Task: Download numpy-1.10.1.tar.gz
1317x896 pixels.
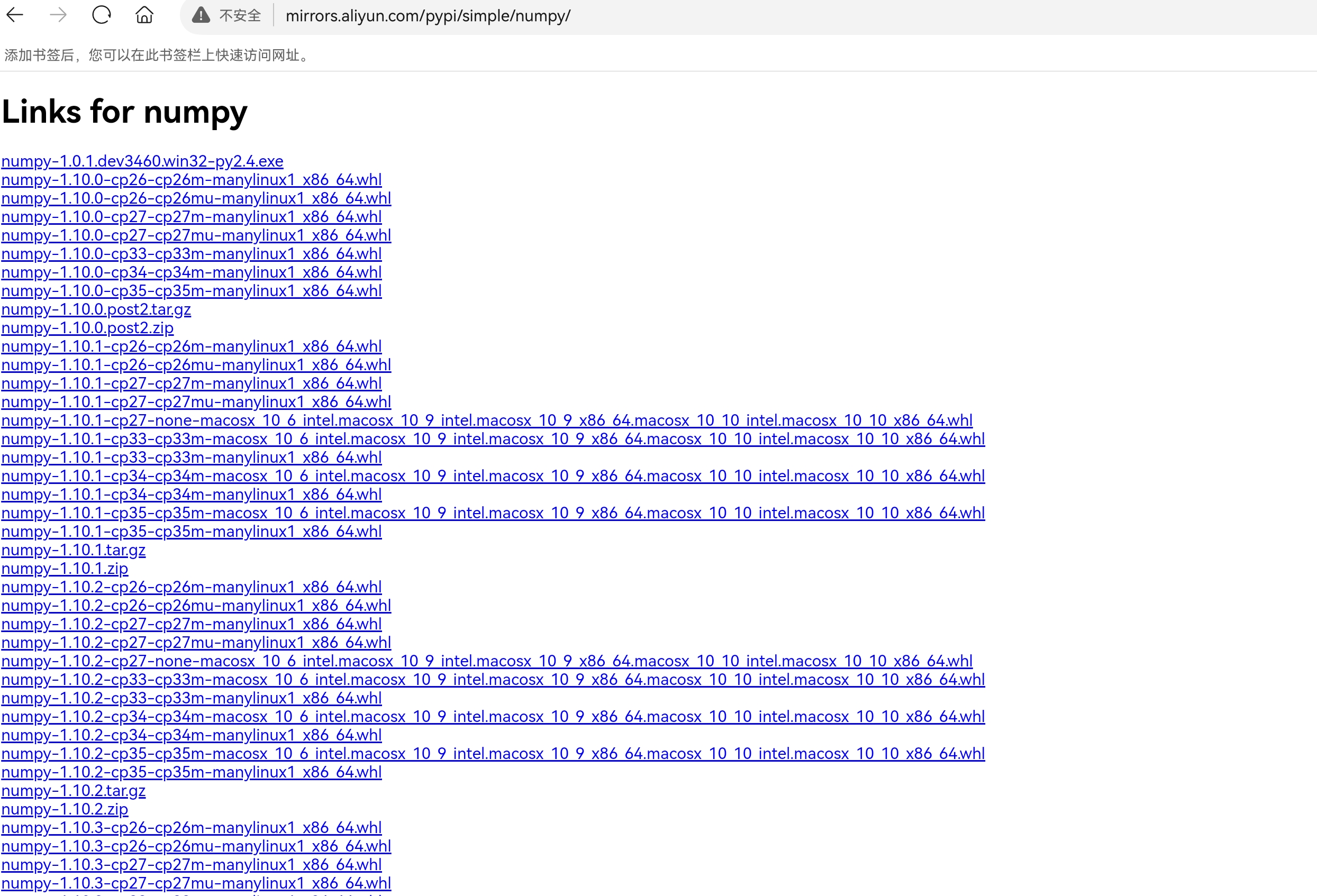Action: (73, 550)
